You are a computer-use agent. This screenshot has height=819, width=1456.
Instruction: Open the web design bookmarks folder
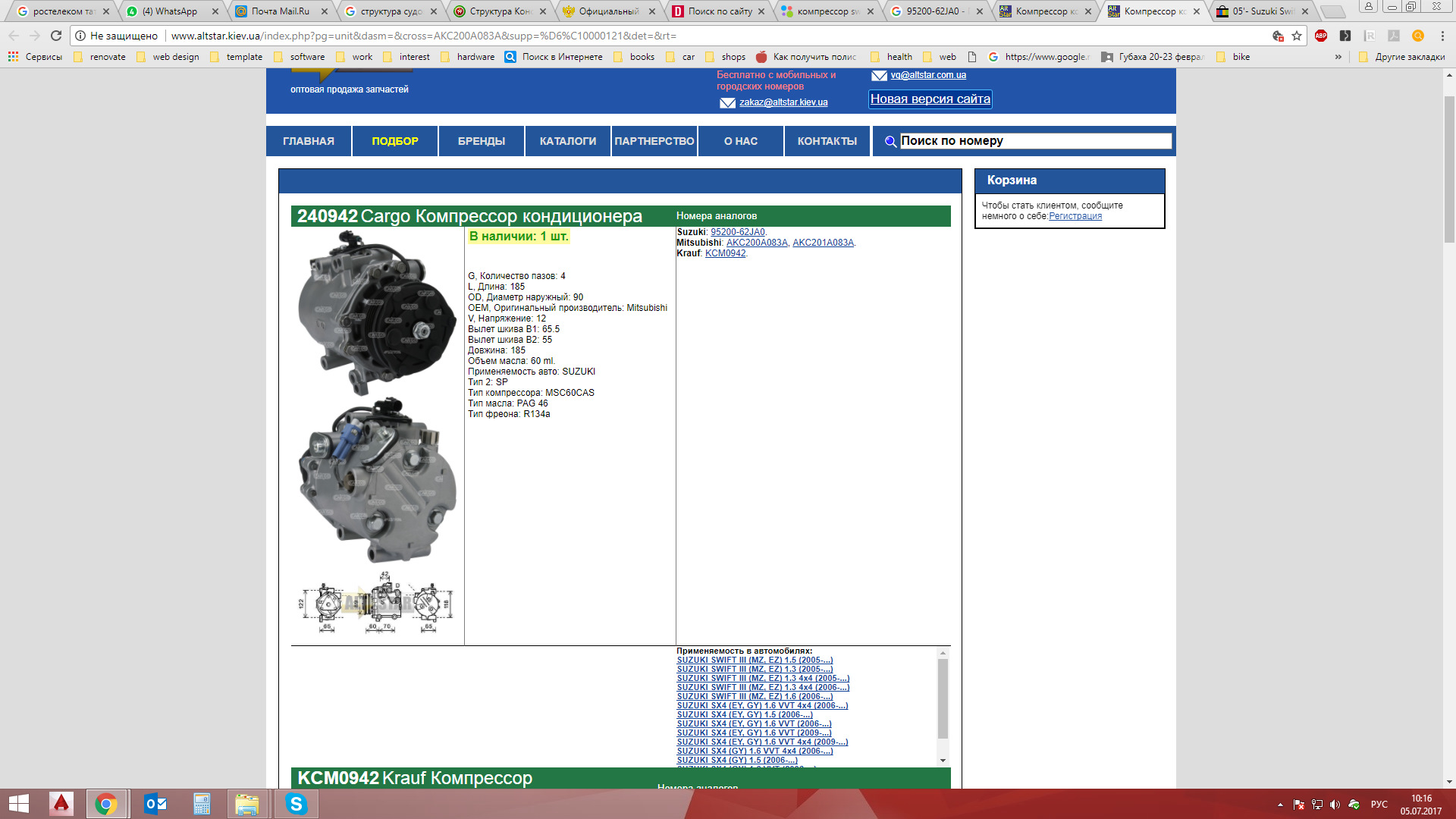[168, 57]
